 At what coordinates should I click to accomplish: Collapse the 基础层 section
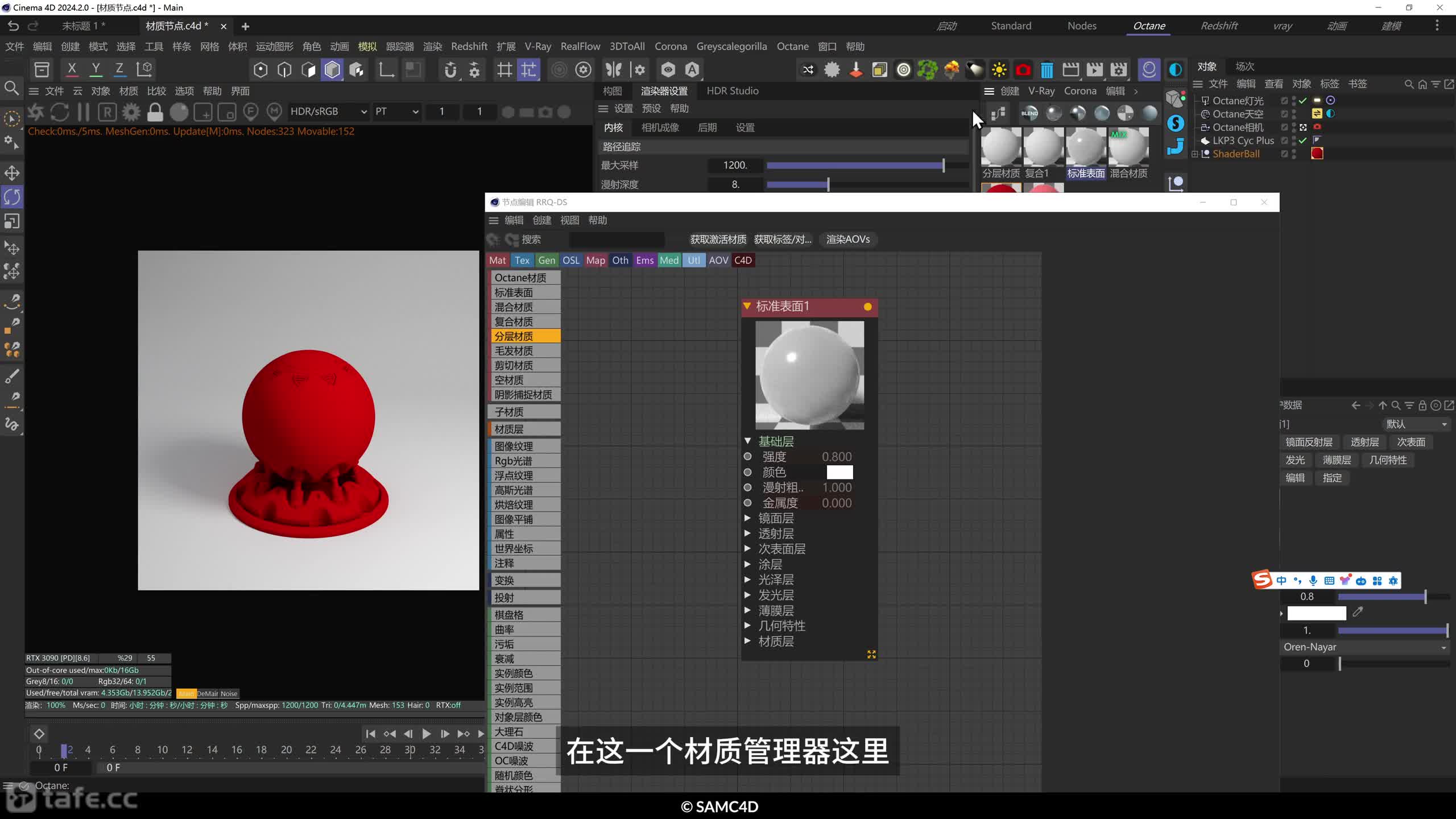pyautogui.click(x=748, y=441)
